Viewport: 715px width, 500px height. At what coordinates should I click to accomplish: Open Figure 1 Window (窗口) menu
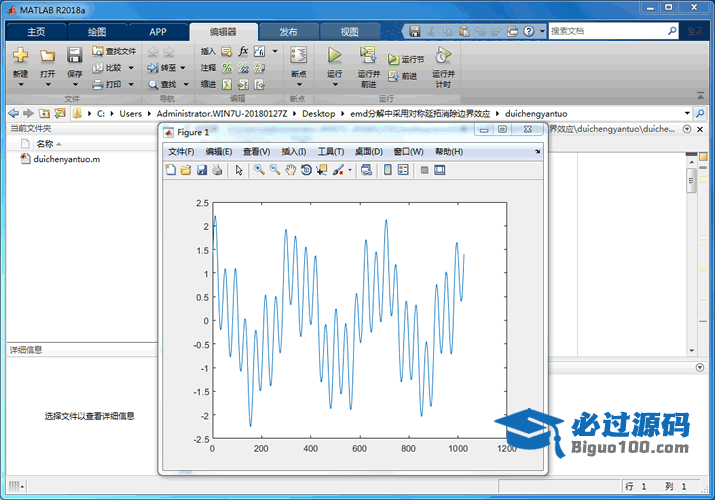coord(408,152)
